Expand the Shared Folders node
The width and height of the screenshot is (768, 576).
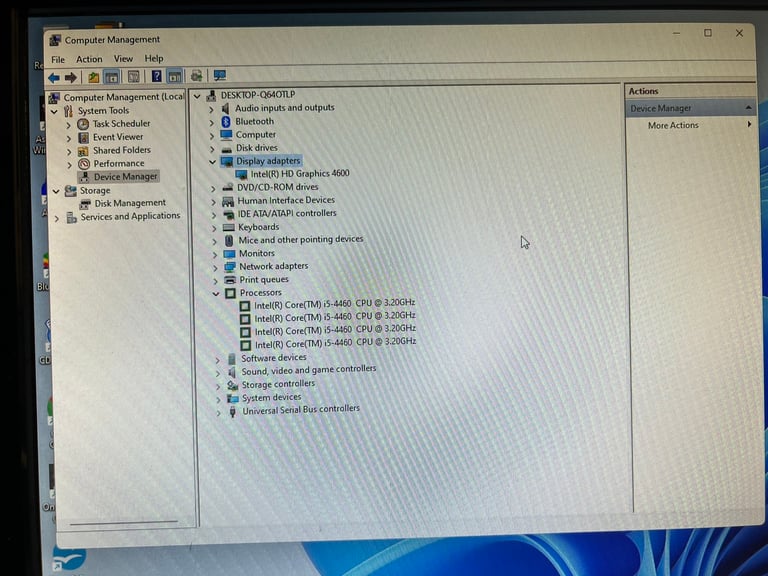(x=69, y=152)
